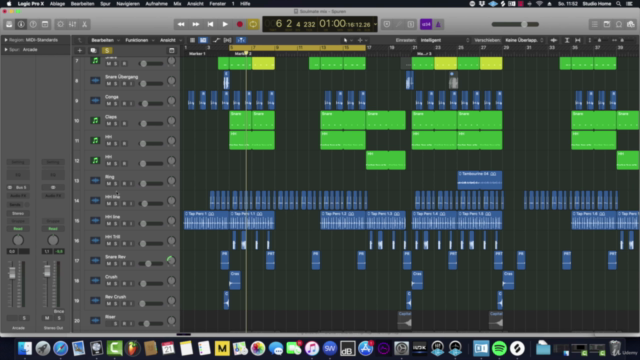Go to beginning of project button

click(210, 24)
